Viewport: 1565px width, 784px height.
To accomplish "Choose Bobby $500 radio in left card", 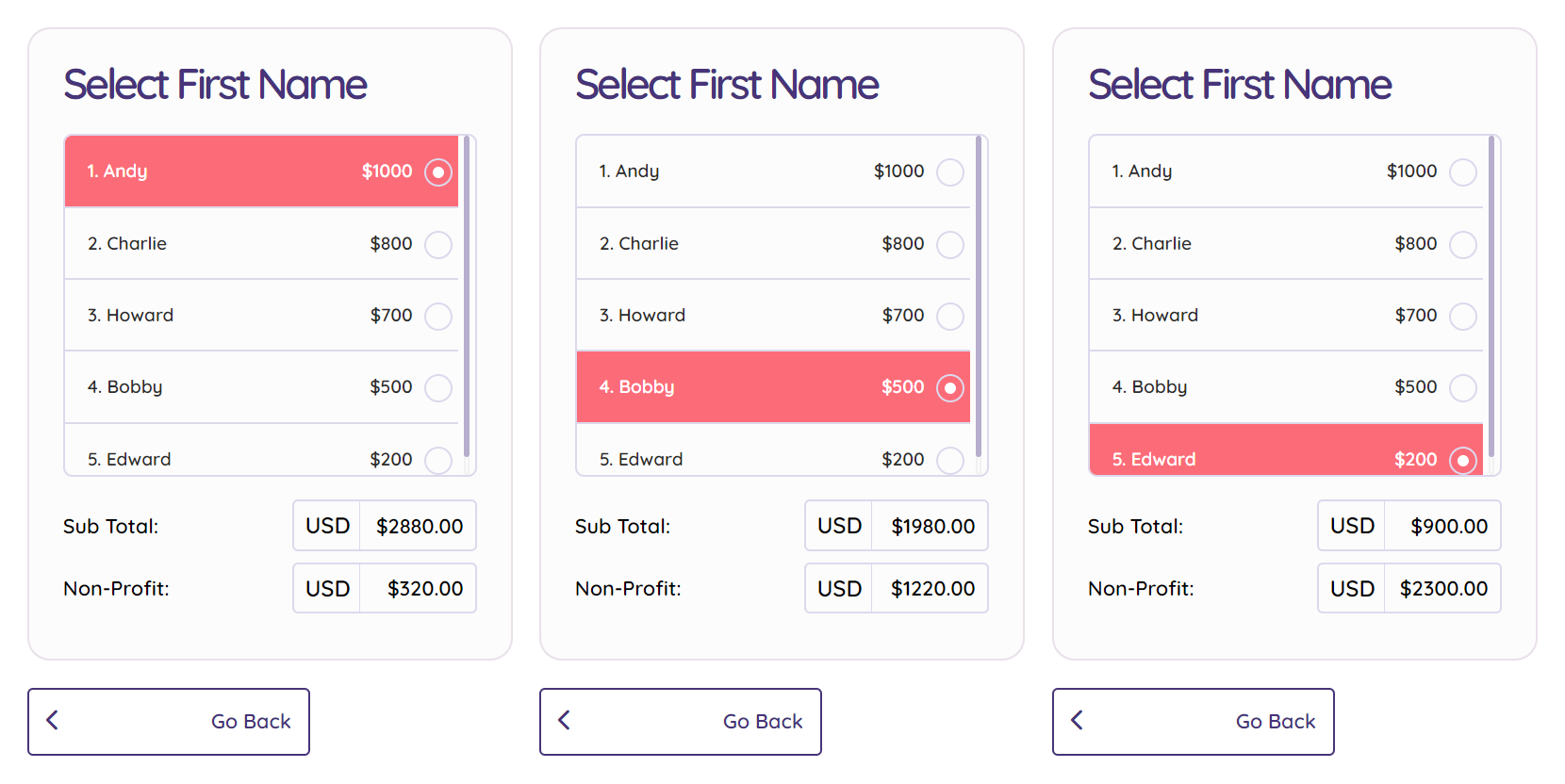I will point(438,388).
